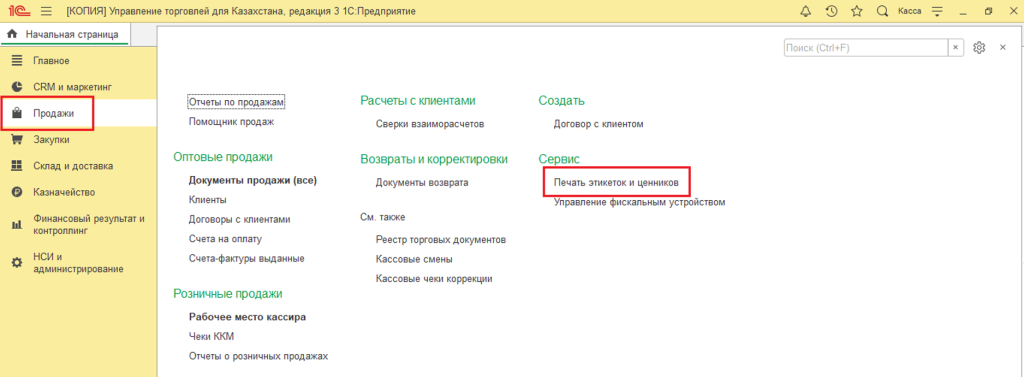The width and height of the screenshot is (1024, 377).
Task: Click the Оптовые продажи heading
Action: (x=223, y=157)
